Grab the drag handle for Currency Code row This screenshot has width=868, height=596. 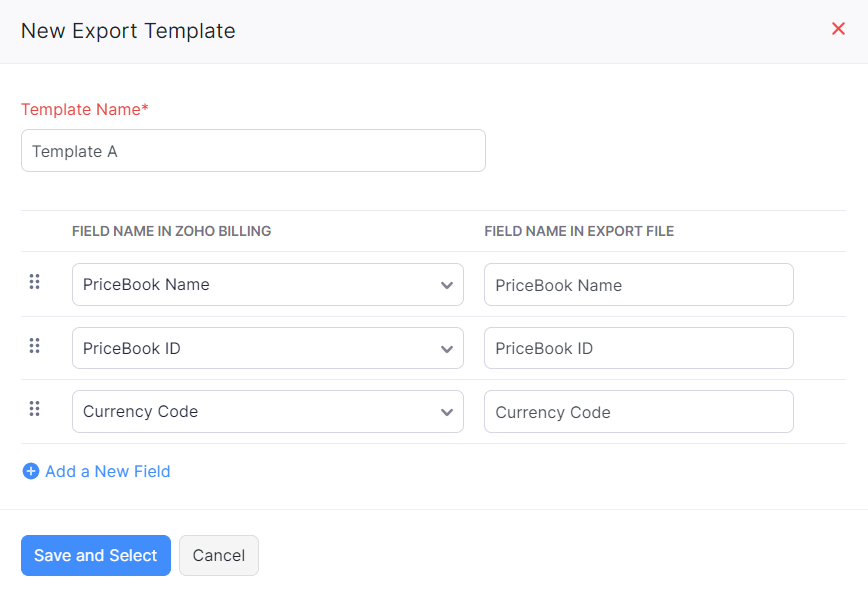[34, 408]
